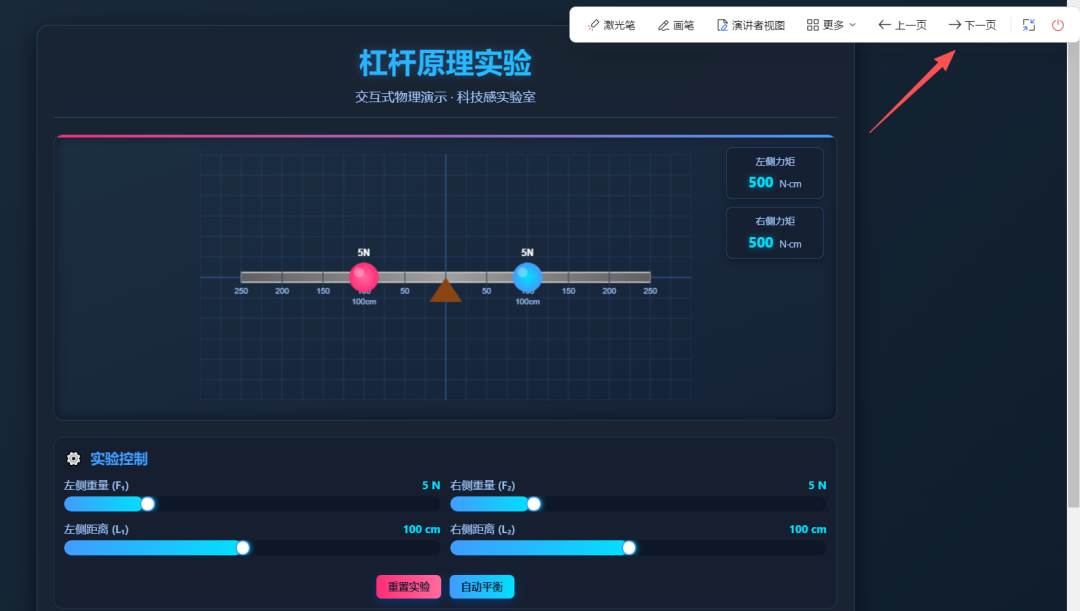Click the gear icon beside 实验控制
Screen dimensions: 1080x611
(73, 458)
